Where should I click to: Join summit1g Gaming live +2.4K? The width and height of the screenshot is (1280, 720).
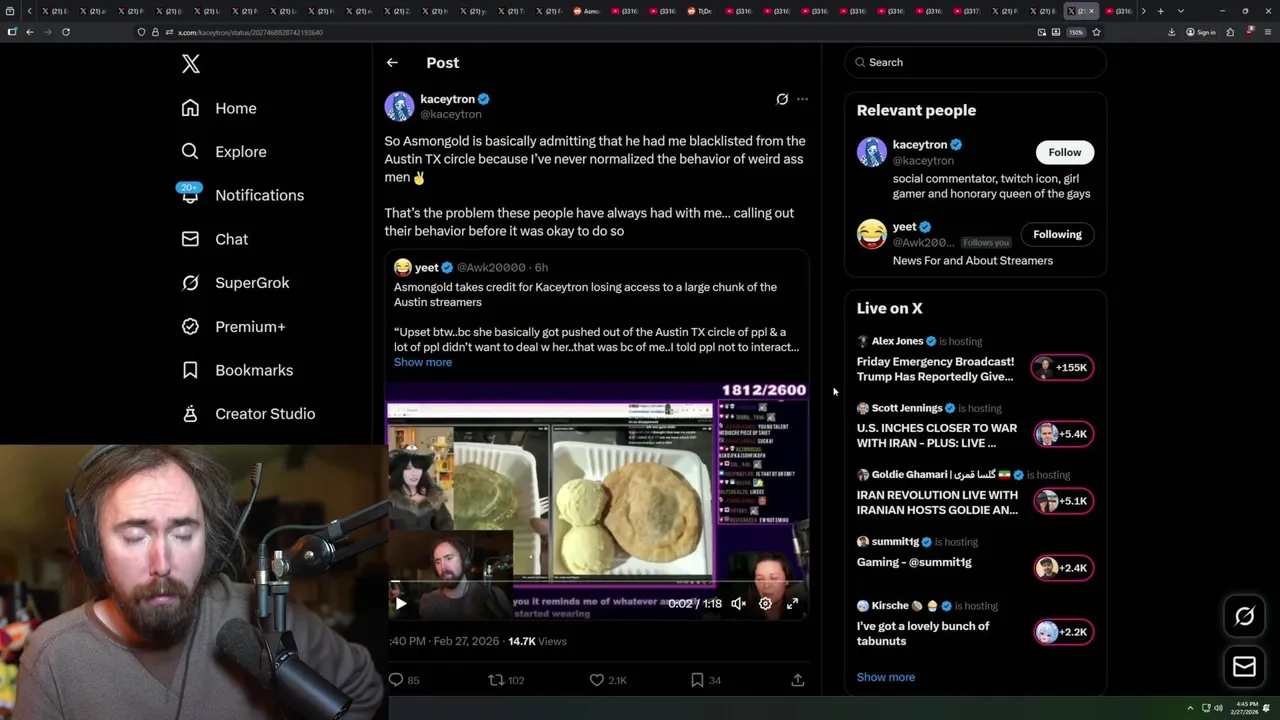pos(1063,568)
